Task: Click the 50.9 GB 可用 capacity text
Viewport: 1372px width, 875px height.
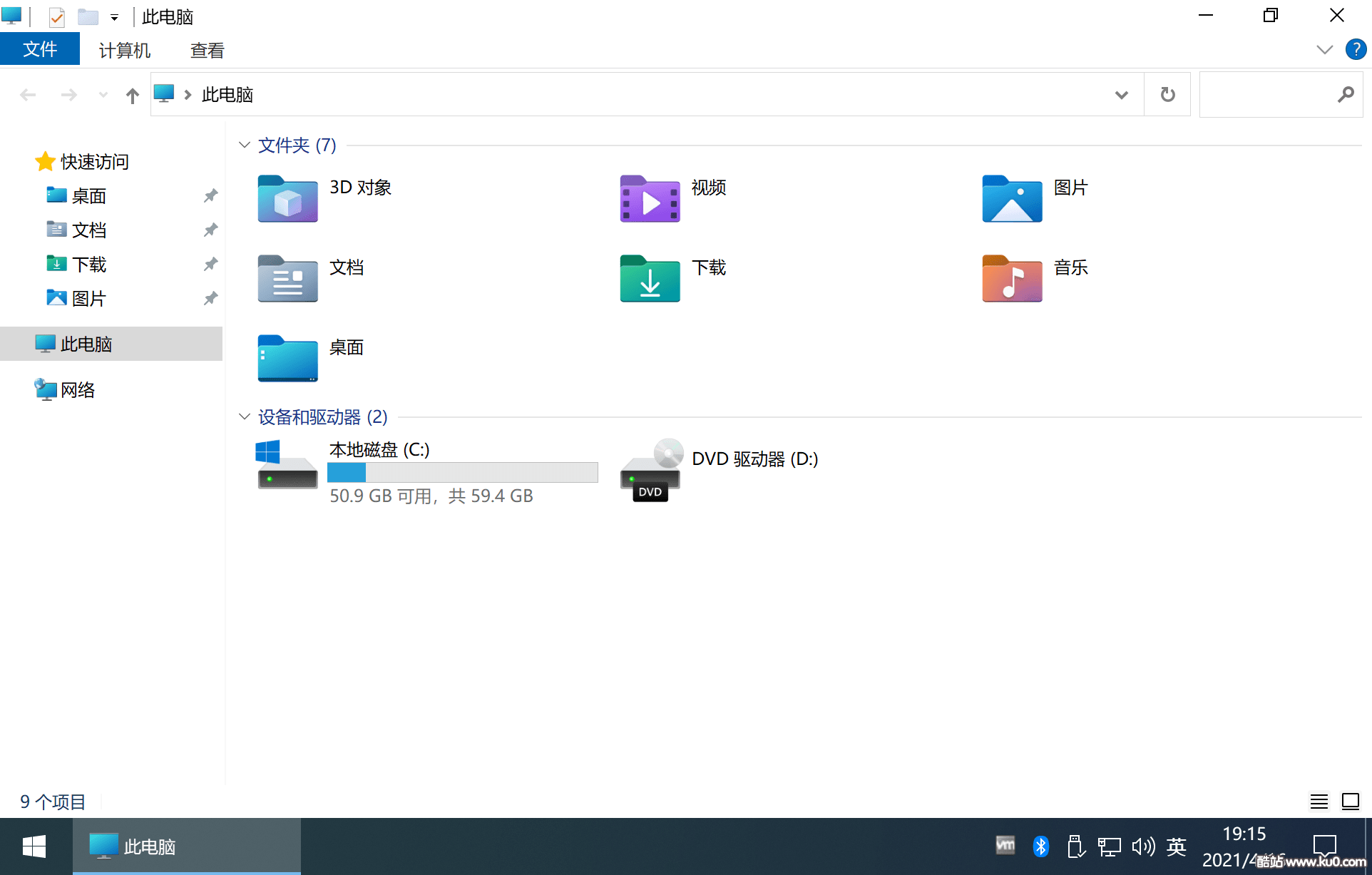Action: tap(431, 496)
